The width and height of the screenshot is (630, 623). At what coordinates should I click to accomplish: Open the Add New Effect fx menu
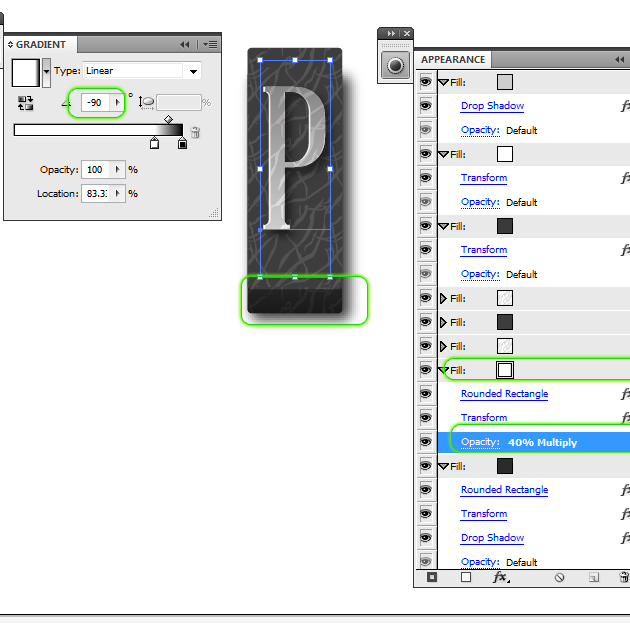click(x=501, y=578)
